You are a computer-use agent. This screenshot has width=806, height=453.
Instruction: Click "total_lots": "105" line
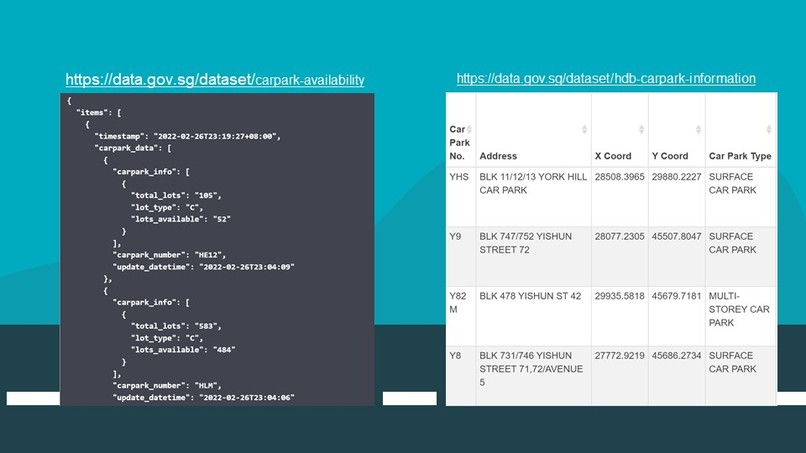[176, 195]
